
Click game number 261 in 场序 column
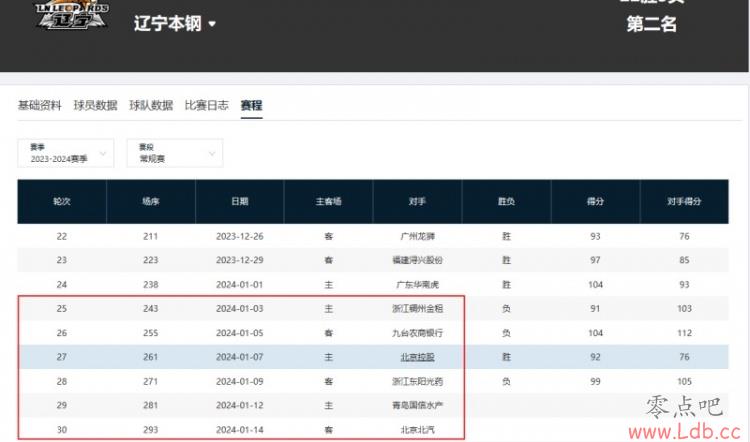151,357
